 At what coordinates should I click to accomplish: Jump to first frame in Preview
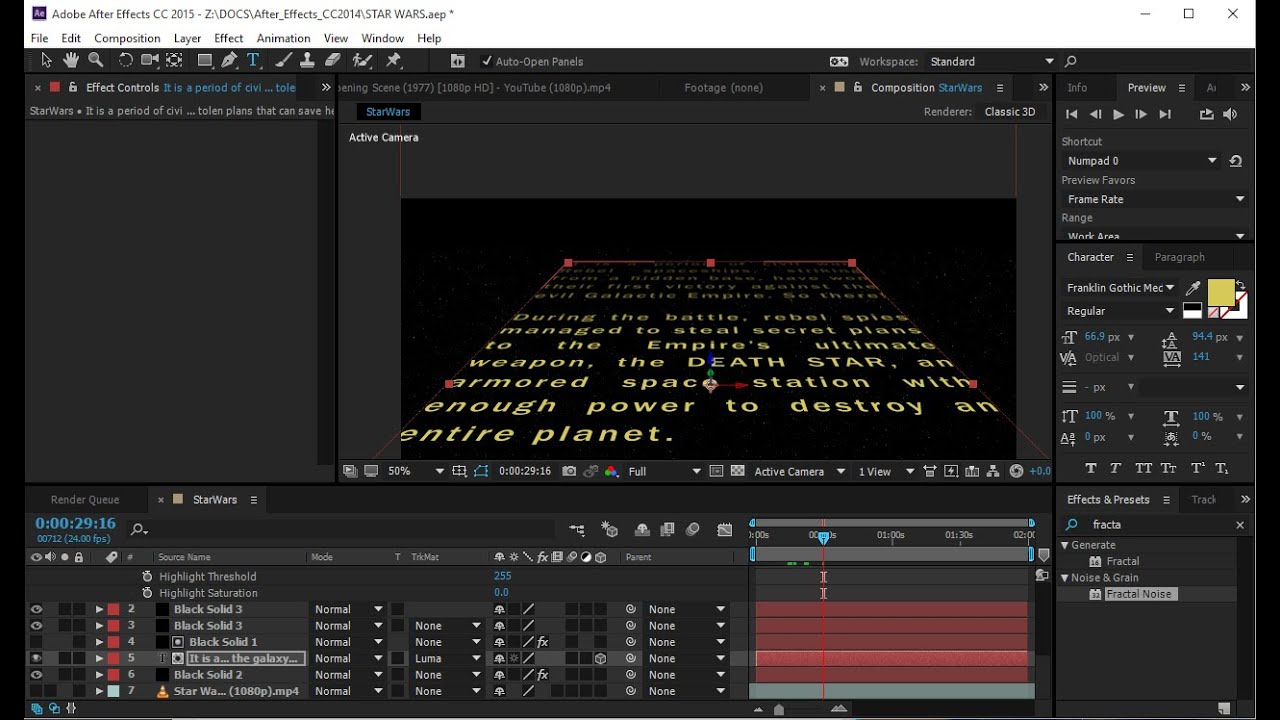[1072, 115]
